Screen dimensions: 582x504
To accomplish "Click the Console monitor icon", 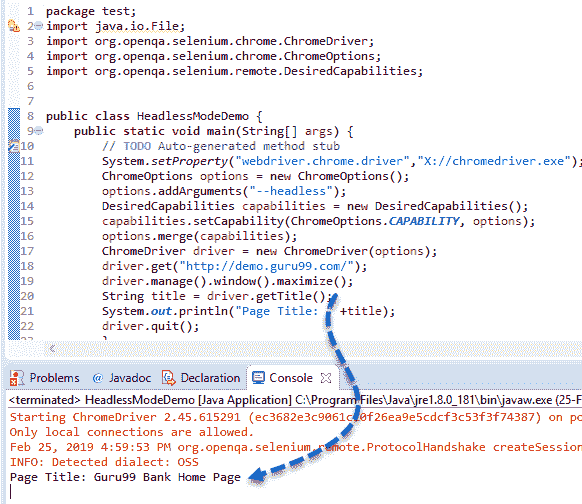I will 258,377.
